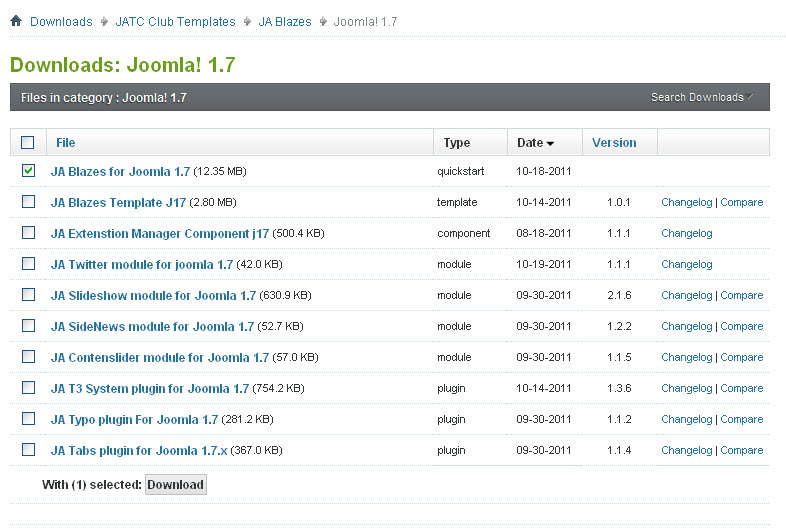Open JA Tabs plugin for Joomla 1.7.x
The image size is (786, 528).
(x=139, y=451)
